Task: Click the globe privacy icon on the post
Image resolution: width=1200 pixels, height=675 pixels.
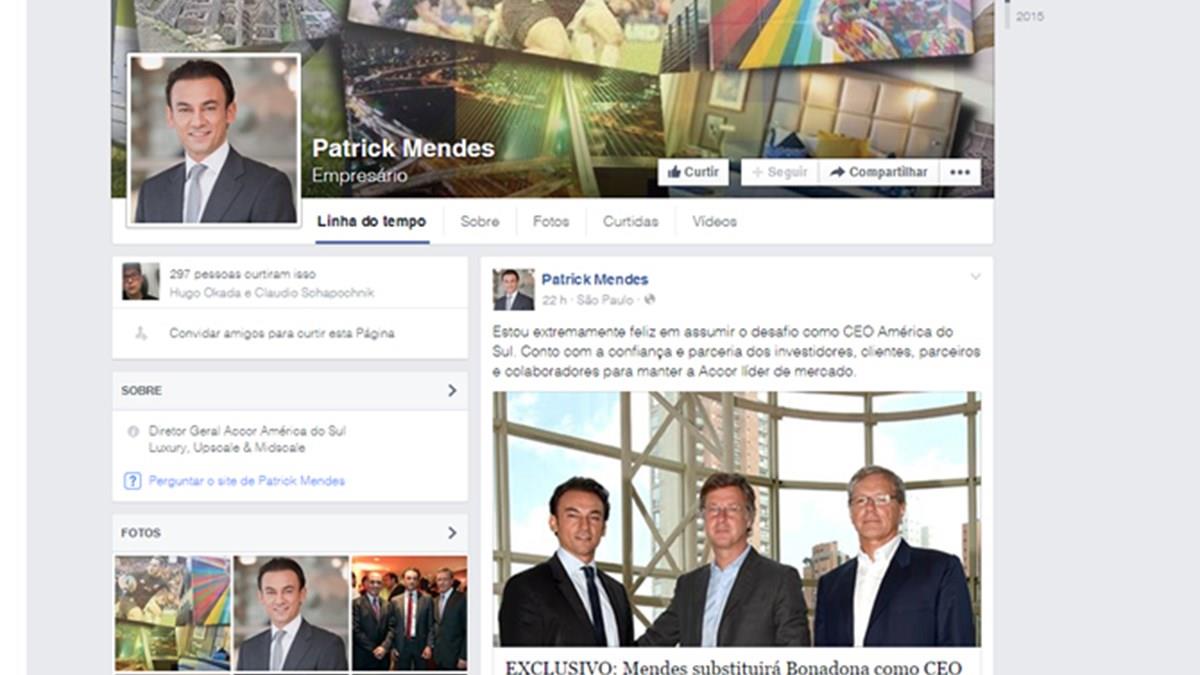Action: pyautogui.click(x=650, y=299)
